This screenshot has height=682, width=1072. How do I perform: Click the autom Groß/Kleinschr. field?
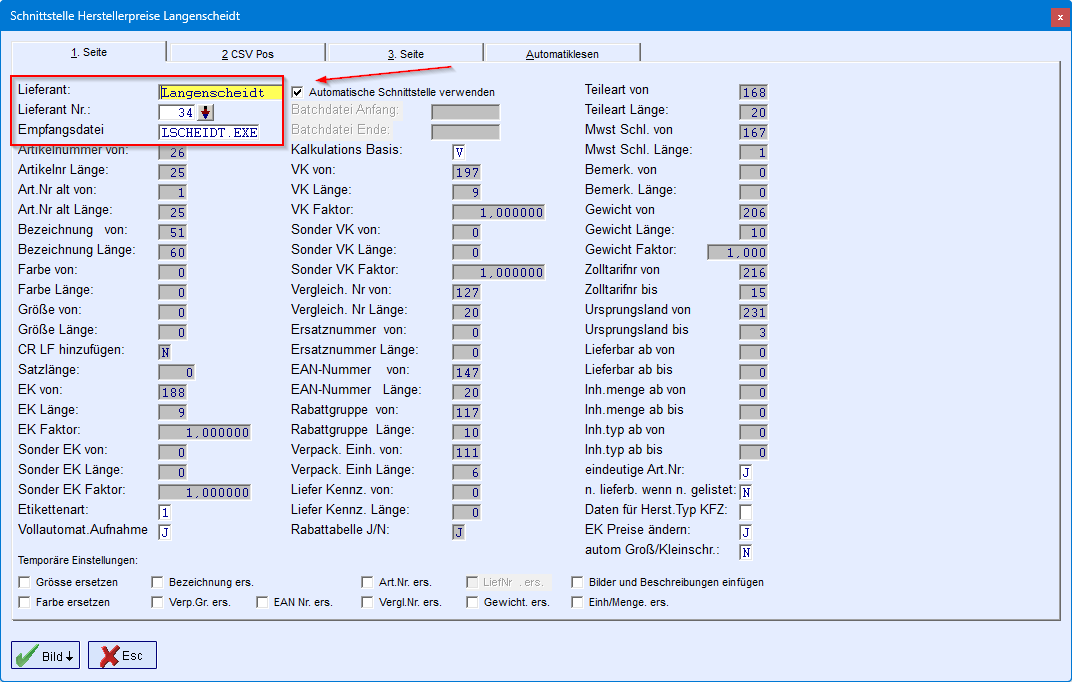click(x=746, y=552)
